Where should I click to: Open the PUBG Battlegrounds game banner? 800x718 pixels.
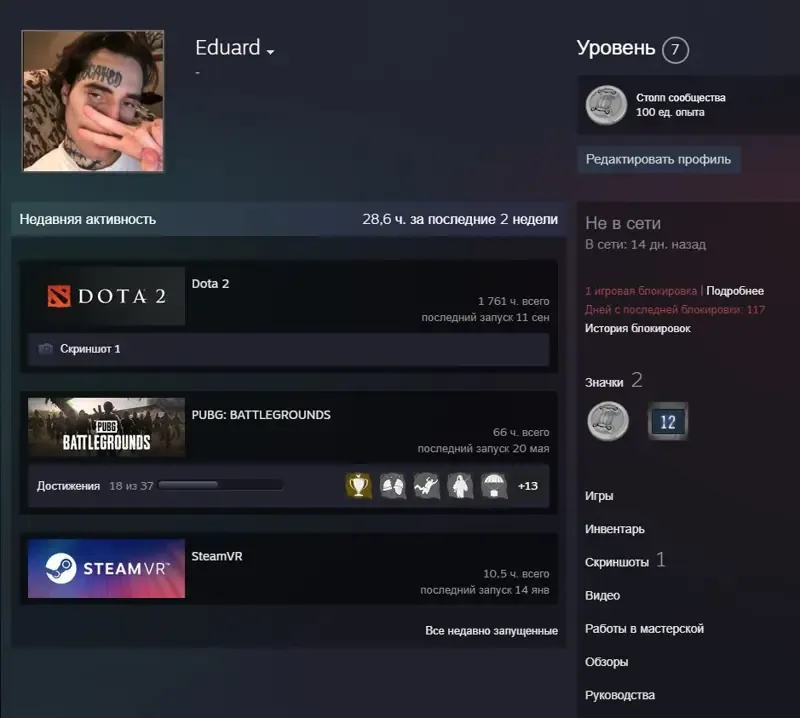(x=107, y=427)
